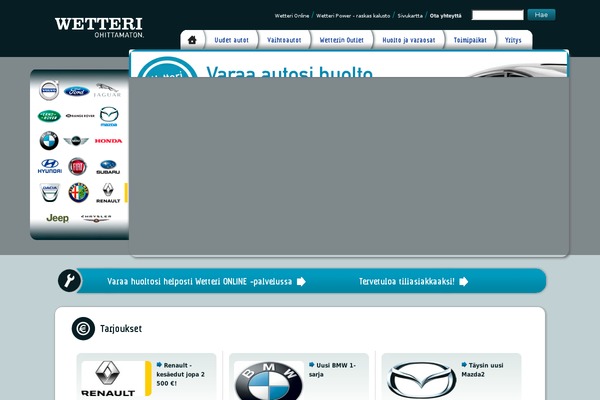600x400 pixels.
Task: Select the Renault logo in brand panel
Action: point(108,193)
